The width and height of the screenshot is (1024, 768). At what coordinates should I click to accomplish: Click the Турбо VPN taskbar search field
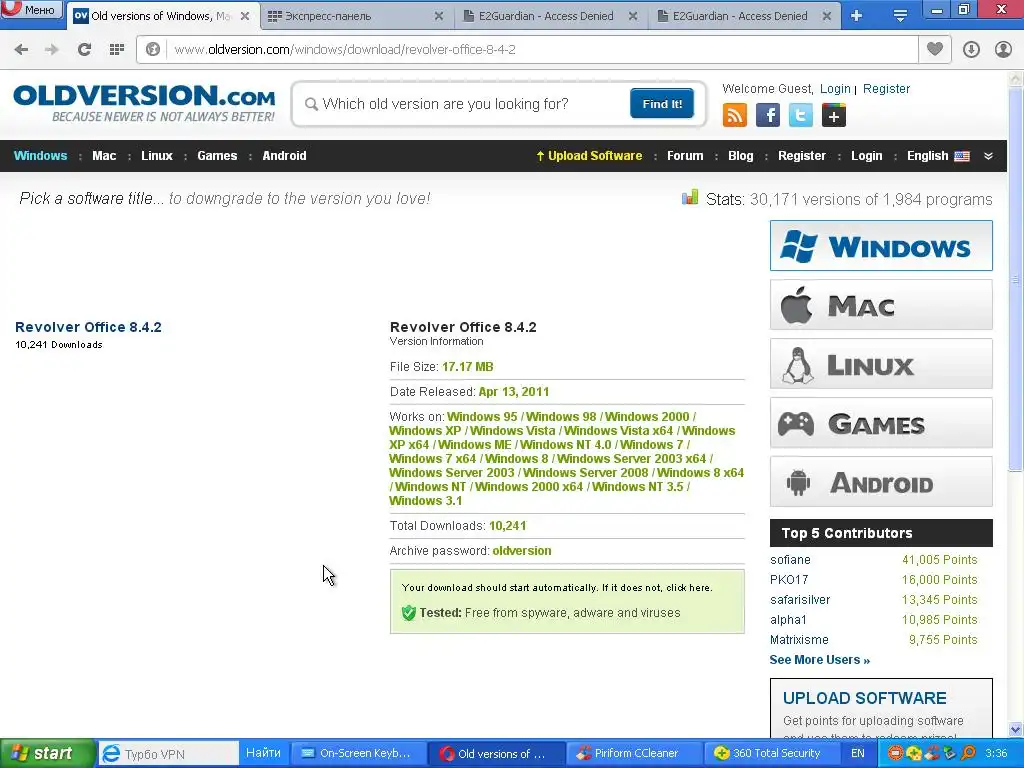[168, 754]
